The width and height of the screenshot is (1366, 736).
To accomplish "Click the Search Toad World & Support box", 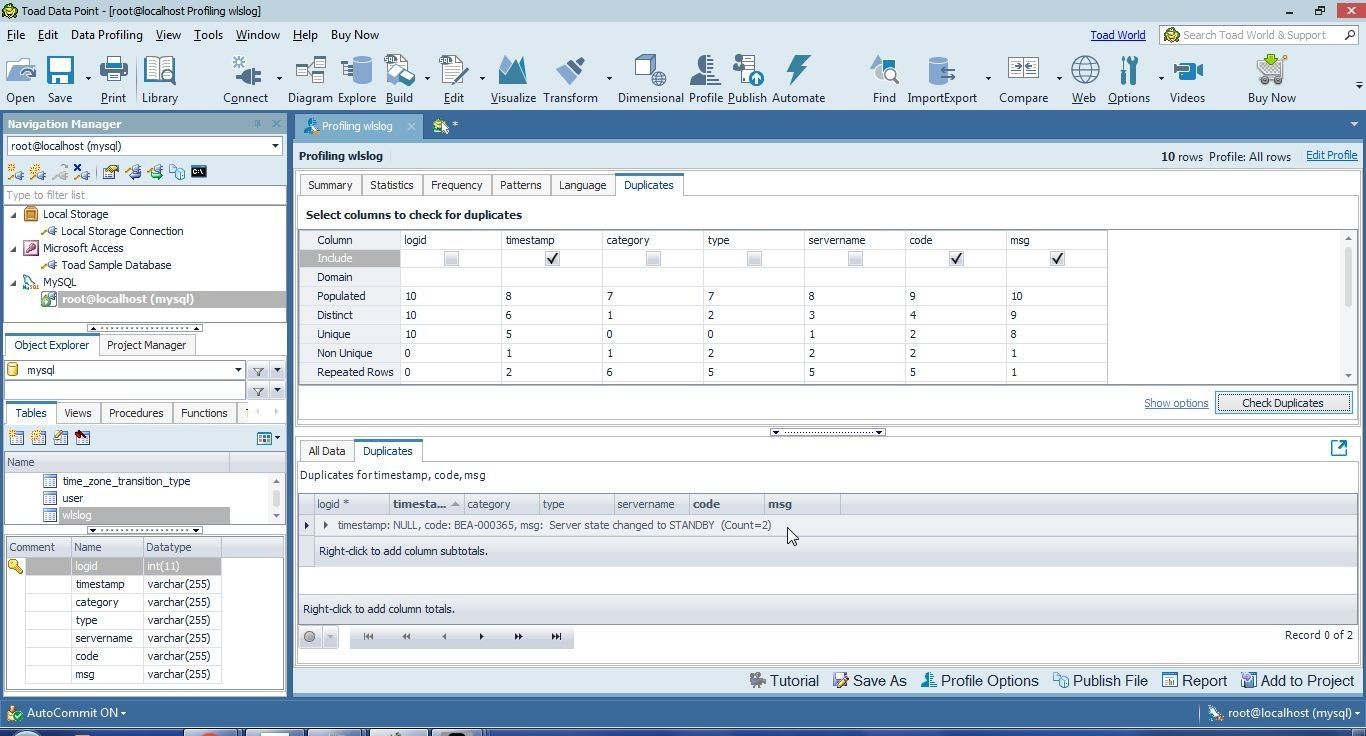I will pyautogui.click(x=1258, y=35).
